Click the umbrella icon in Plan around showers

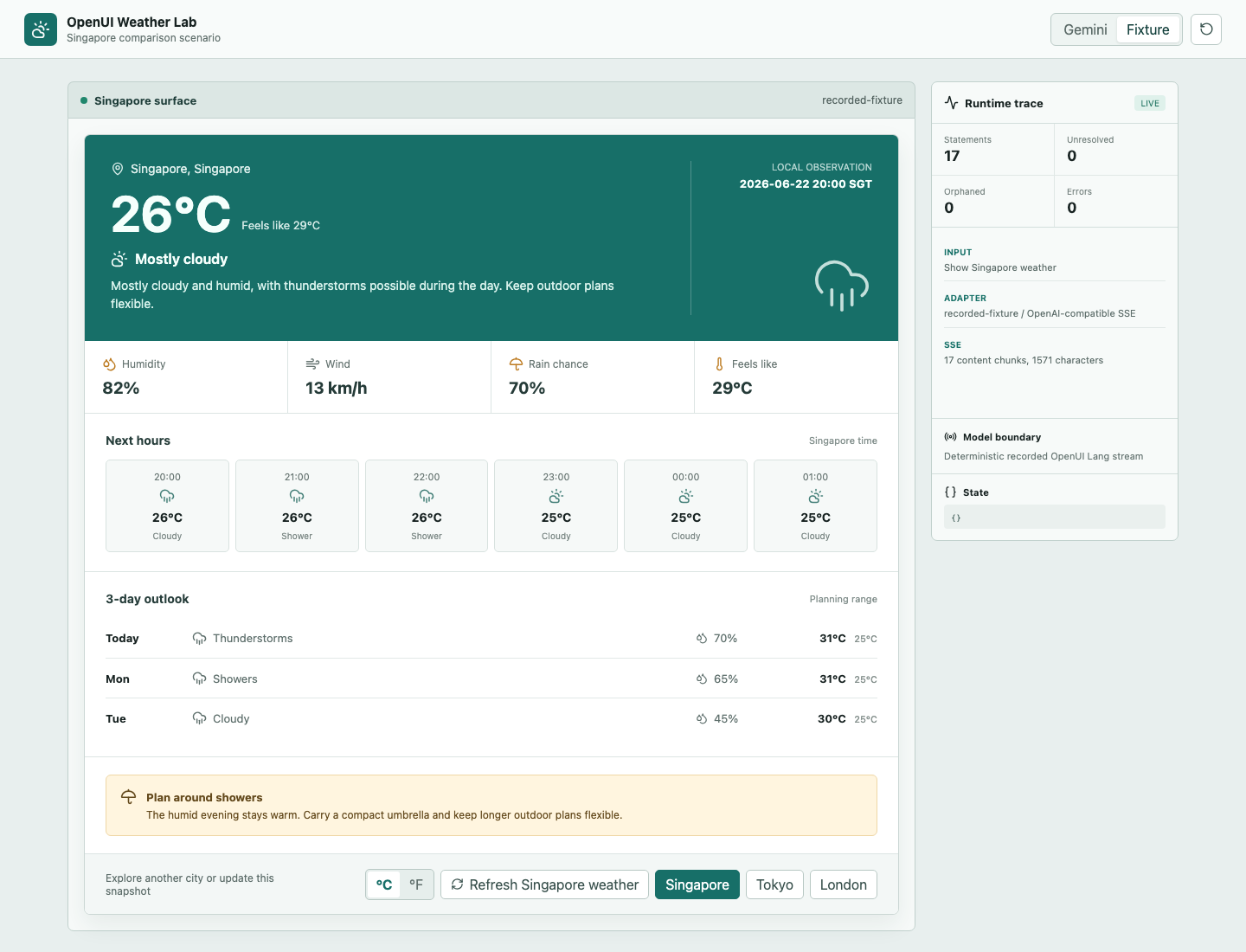click(128, 797)
